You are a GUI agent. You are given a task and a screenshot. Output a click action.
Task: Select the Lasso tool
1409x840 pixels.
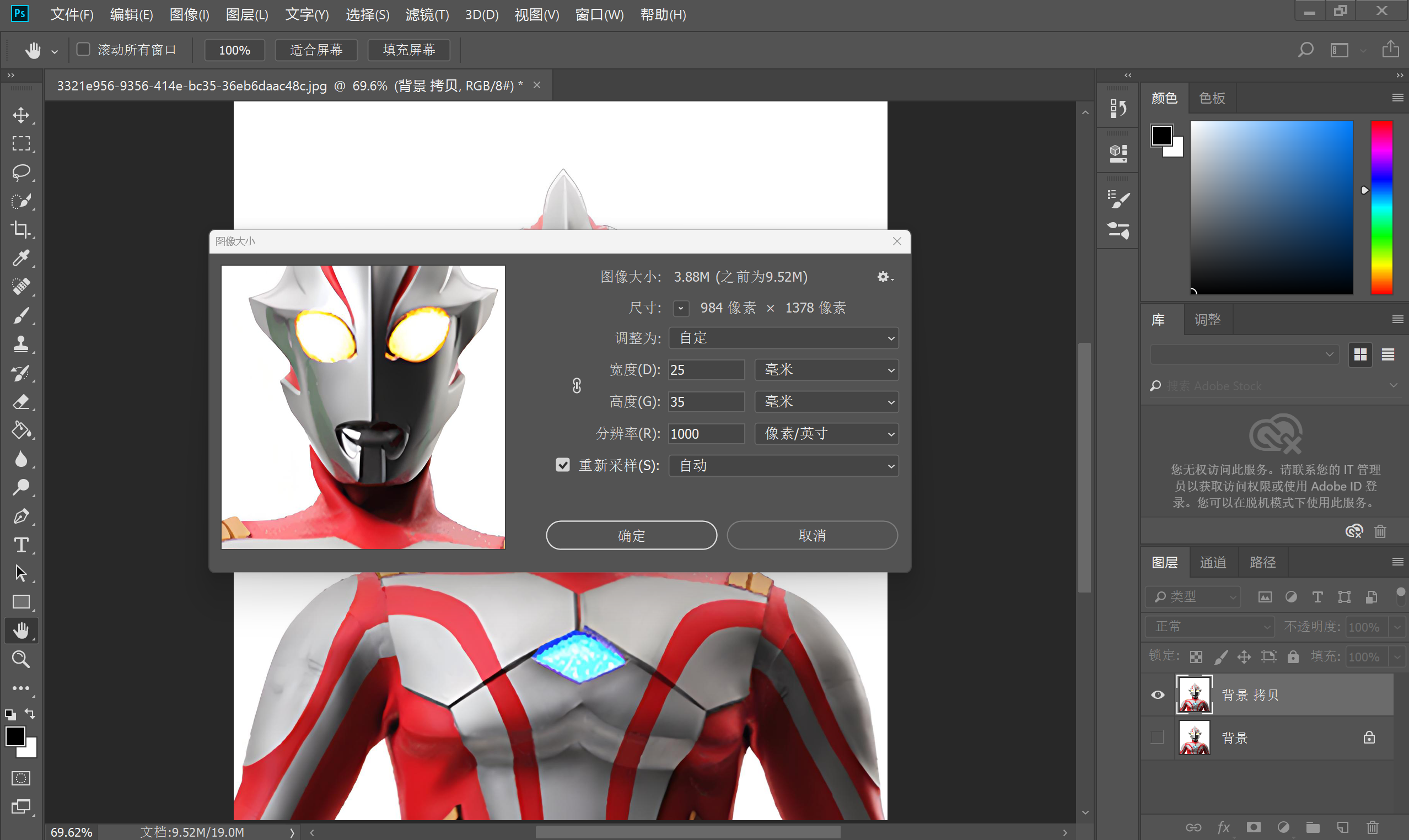[21, 172]
